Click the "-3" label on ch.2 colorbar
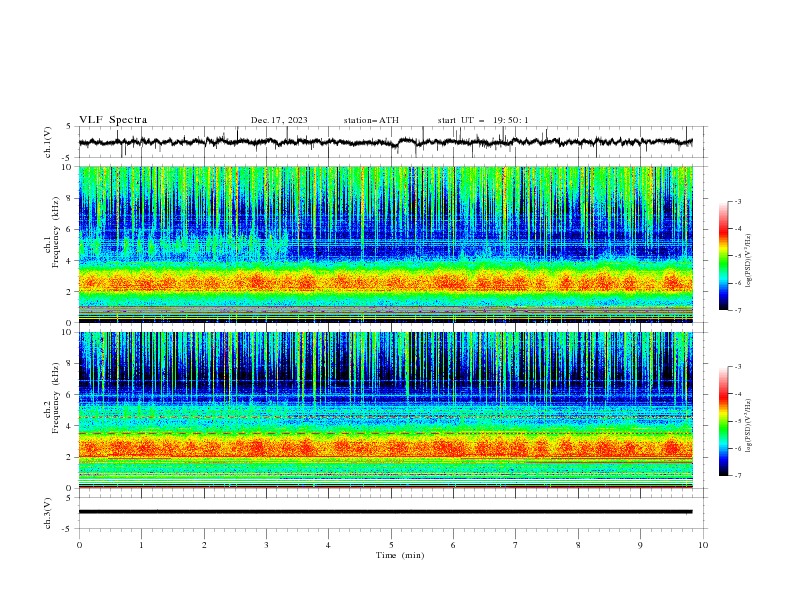Viewport: 792px width, 612px height. click(x=738, y=367)
